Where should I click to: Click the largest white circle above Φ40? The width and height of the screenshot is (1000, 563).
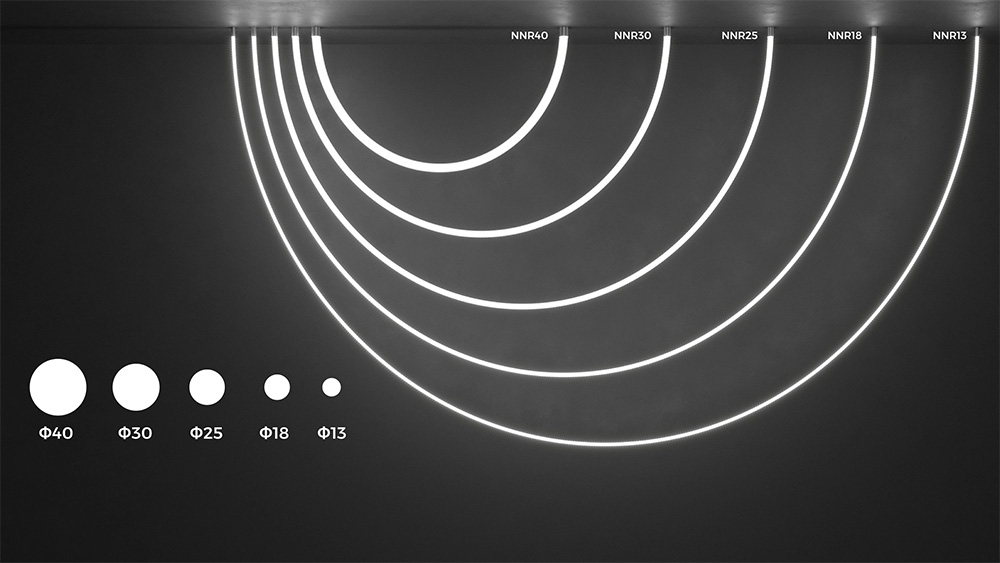click(58, 387)
